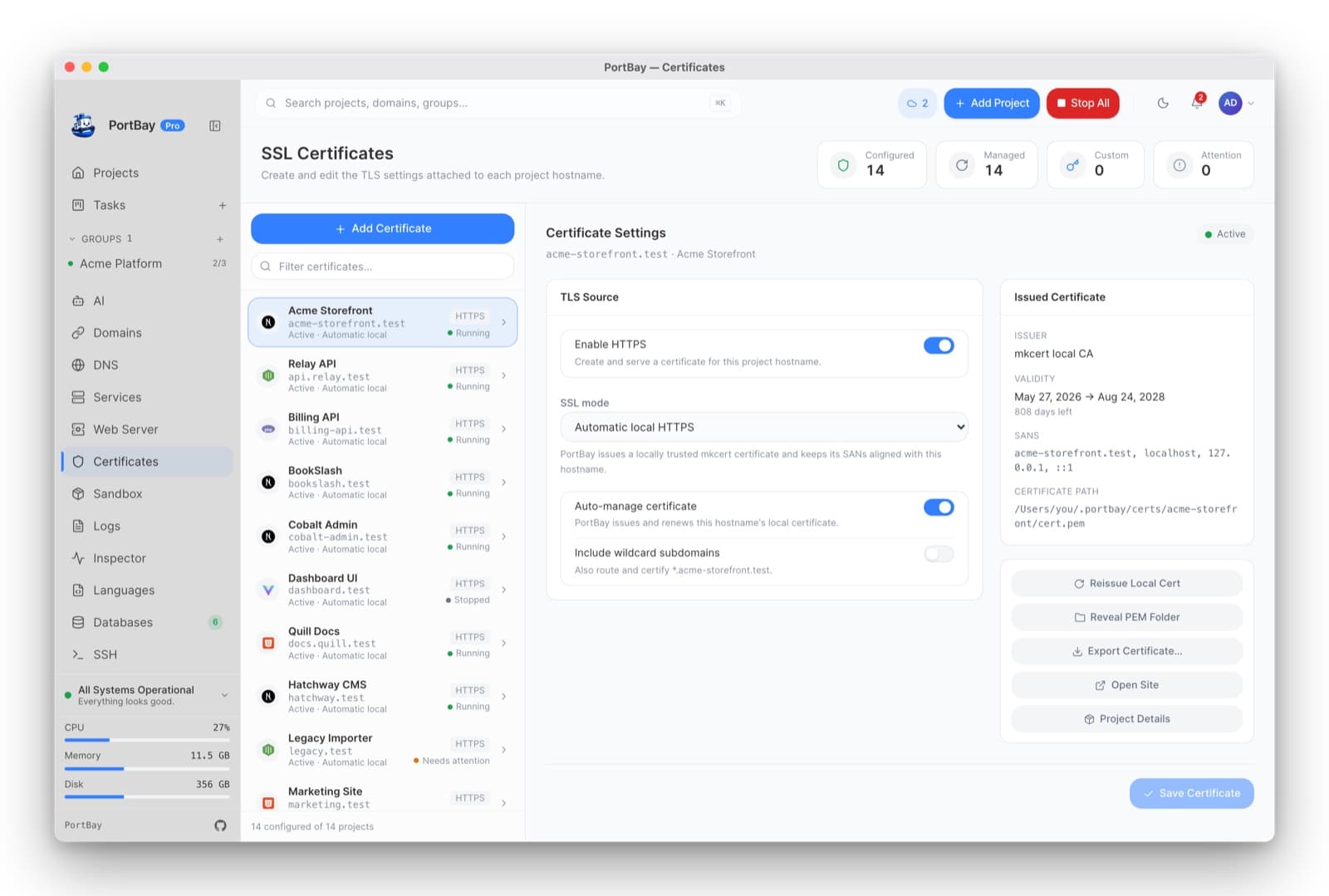
Task: Open Domains in sidebar
Action: click(x=147, y=333)
